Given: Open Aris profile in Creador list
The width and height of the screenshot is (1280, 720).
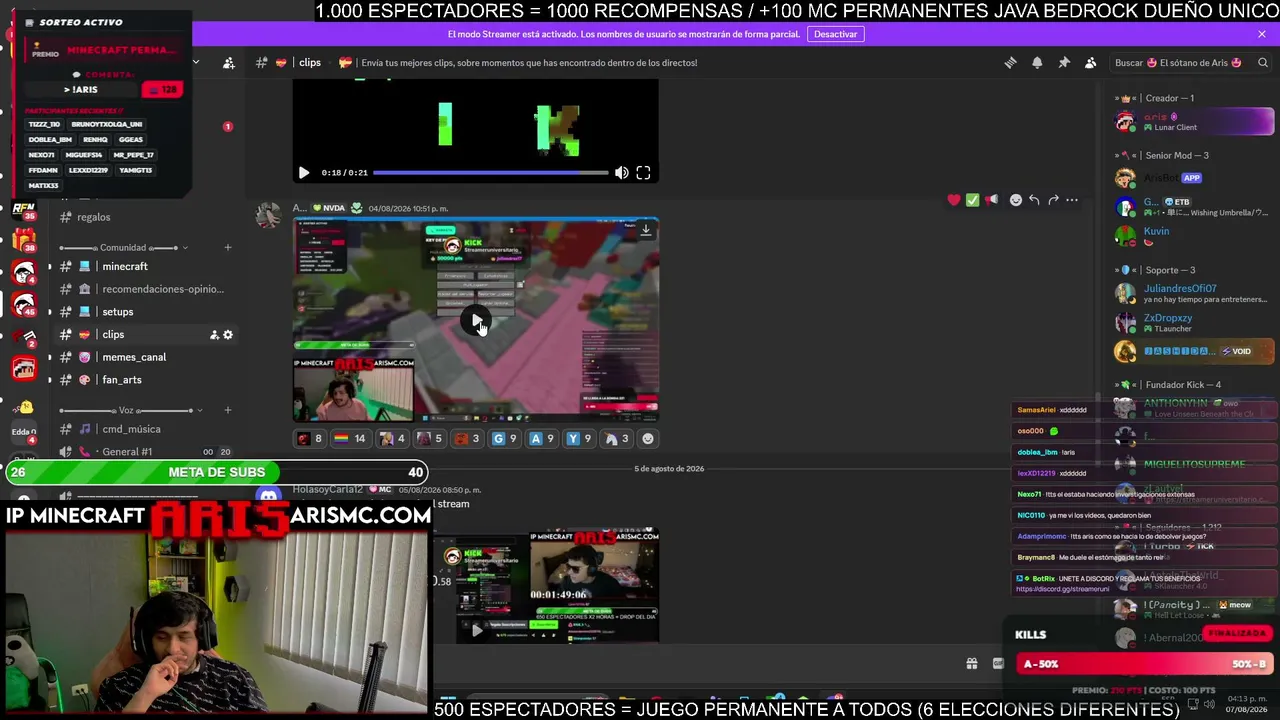Looking at the screenshot, I should 1194,122.
